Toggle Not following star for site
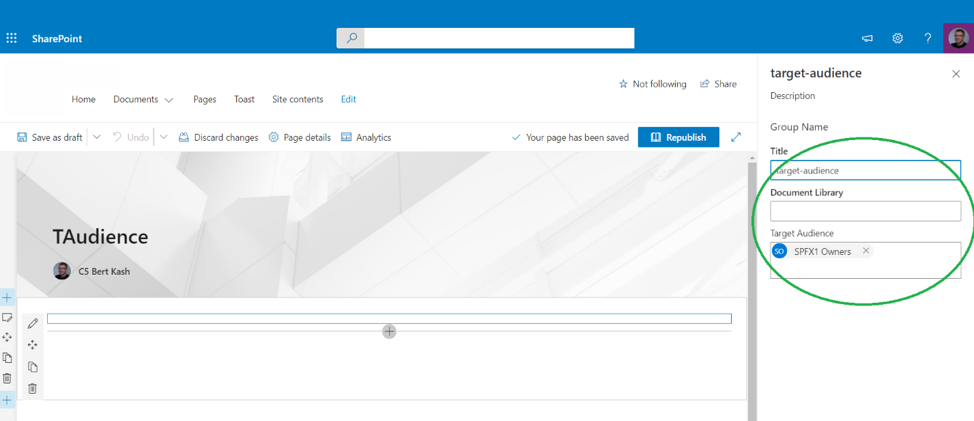Viewport: 974px width, 421px height. point(652,84)
